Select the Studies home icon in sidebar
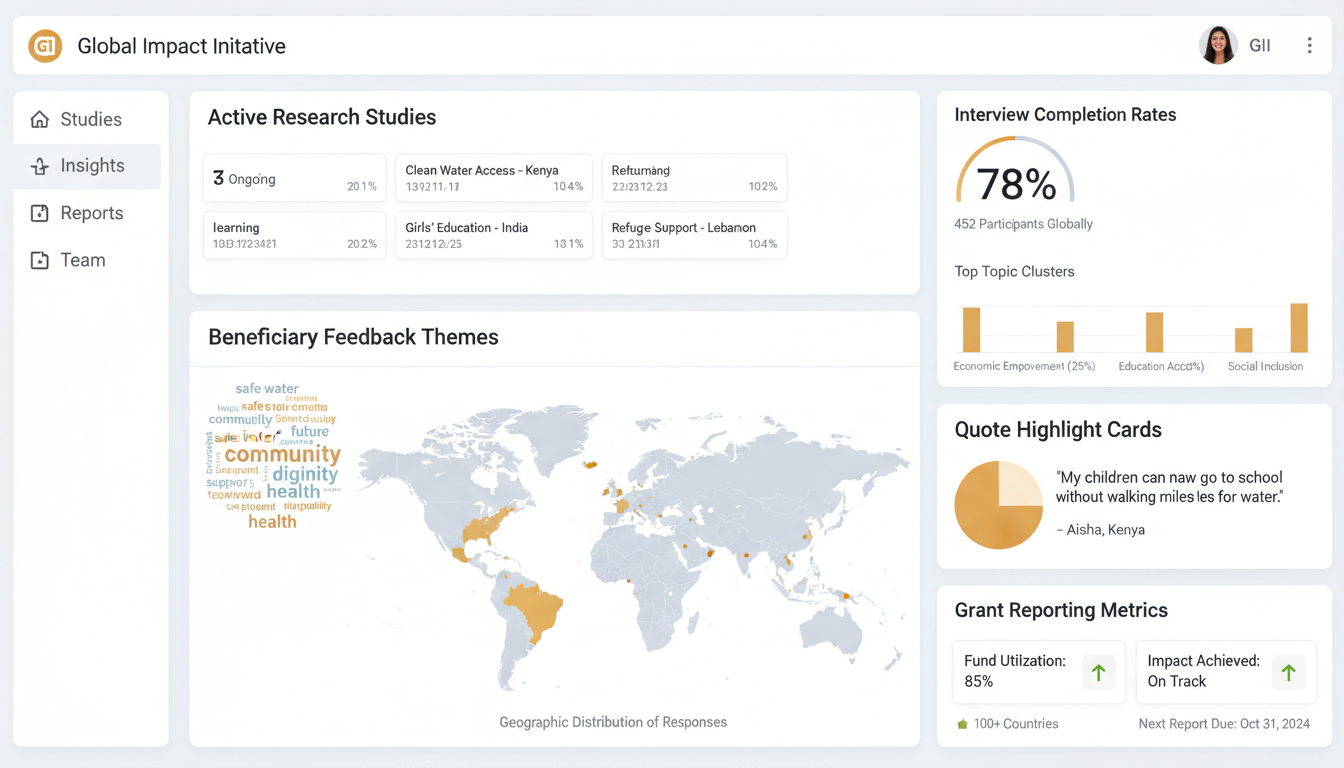1344x768 pixels. coord(38,118)
